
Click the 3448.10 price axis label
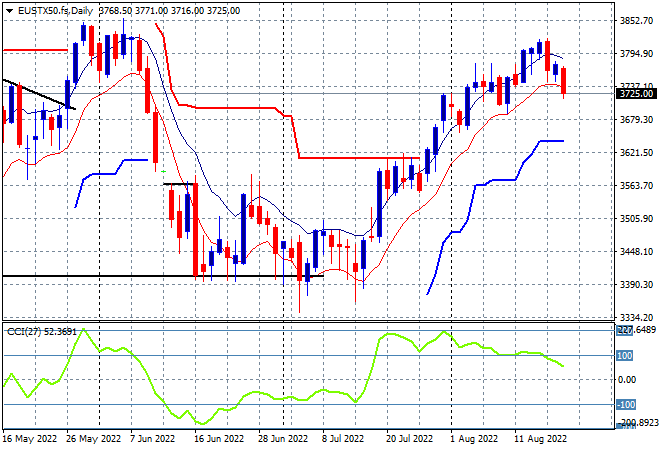[636, 251]
